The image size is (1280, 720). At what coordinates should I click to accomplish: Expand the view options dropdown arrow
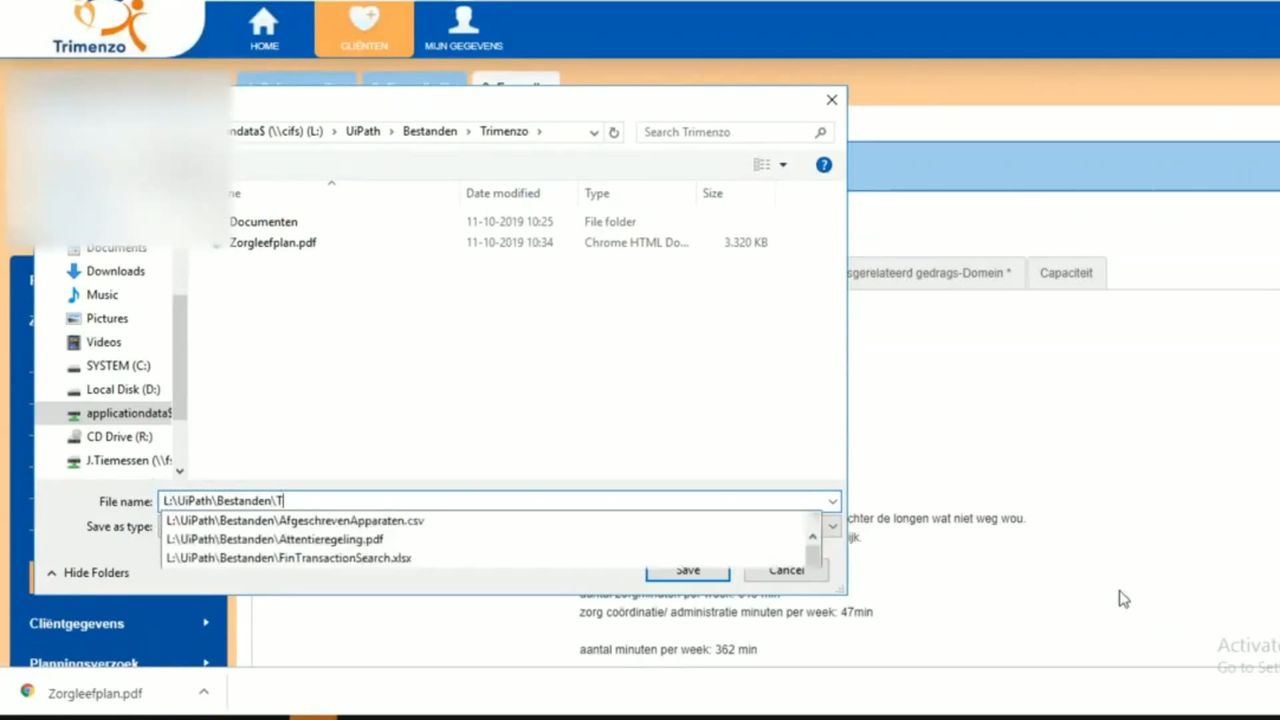coord(783,165)
